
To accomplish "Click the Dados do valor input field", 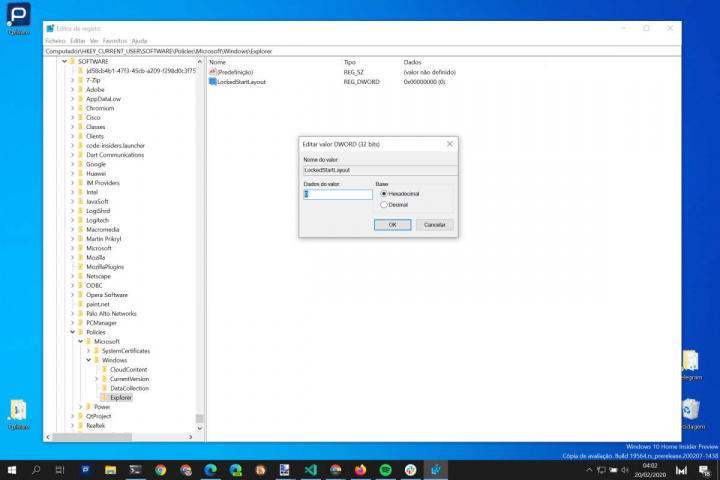I will point(338,194).
